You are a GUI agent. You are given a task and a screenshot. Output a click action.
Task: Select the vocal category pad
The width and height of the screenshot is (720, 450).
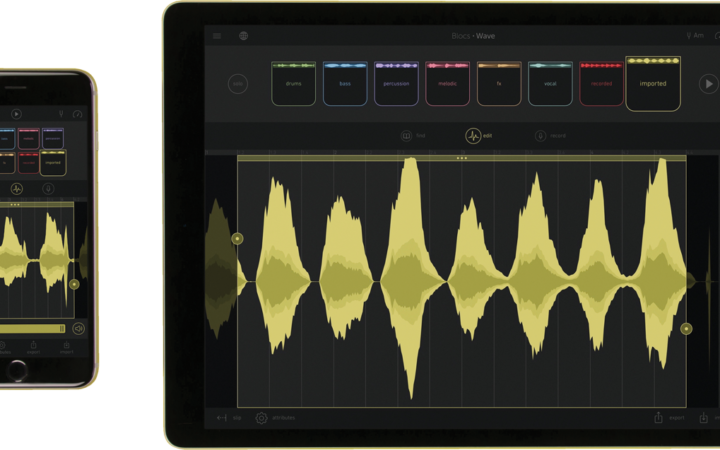point(550,84)
